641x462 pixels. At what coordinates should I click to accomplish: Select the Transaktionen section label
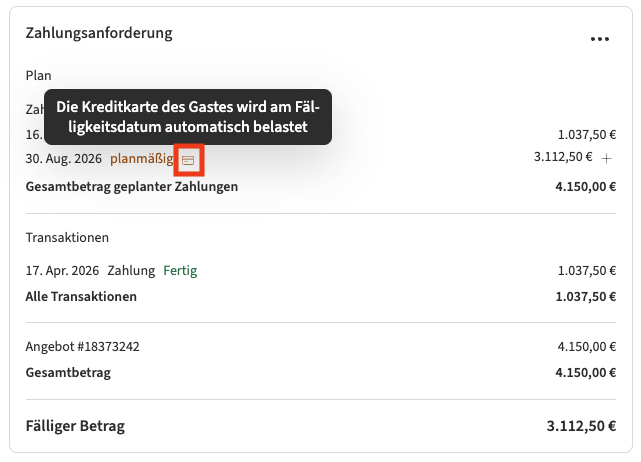click(x=67, y=238)
